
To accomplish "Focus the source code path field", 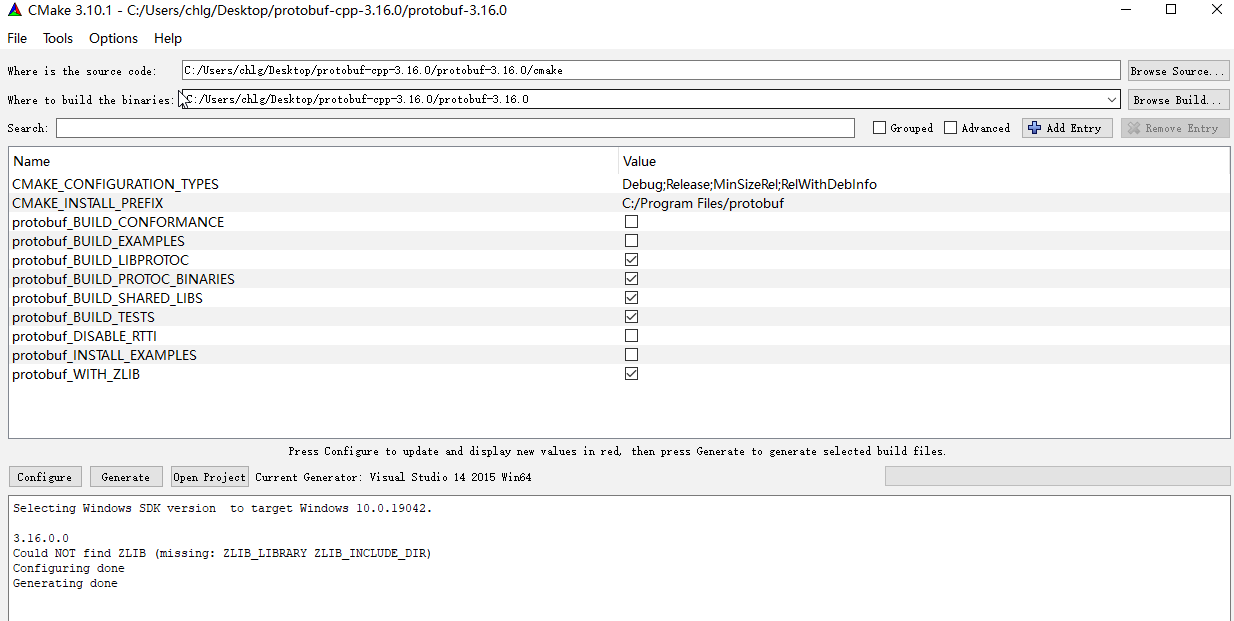I will click(x=651, y=71).
